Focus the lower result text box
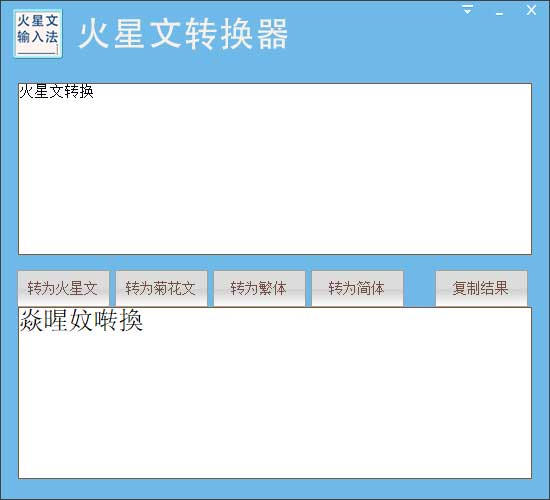 point(275,393)
